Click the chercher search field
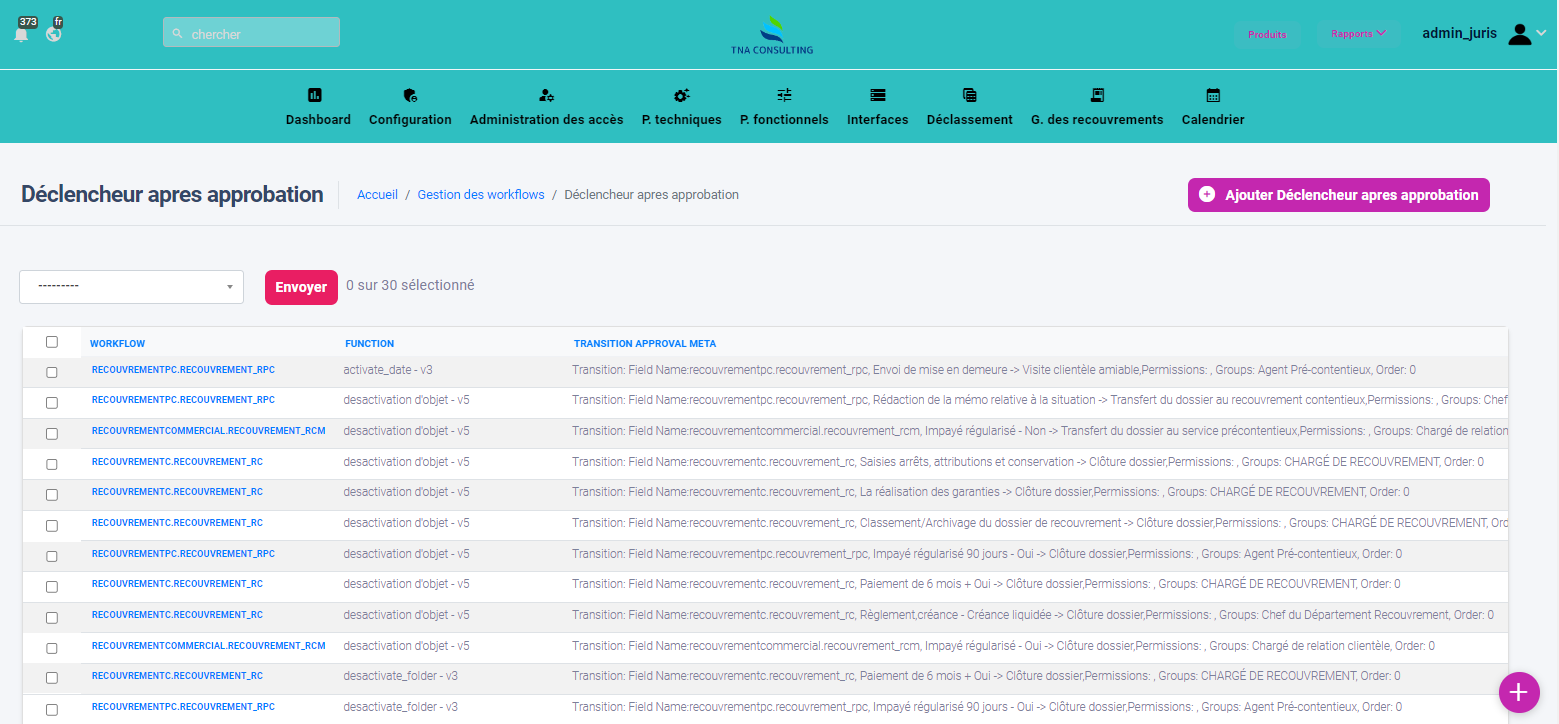This screenshot has height=724, width=1559. click(x=251, y=33)
